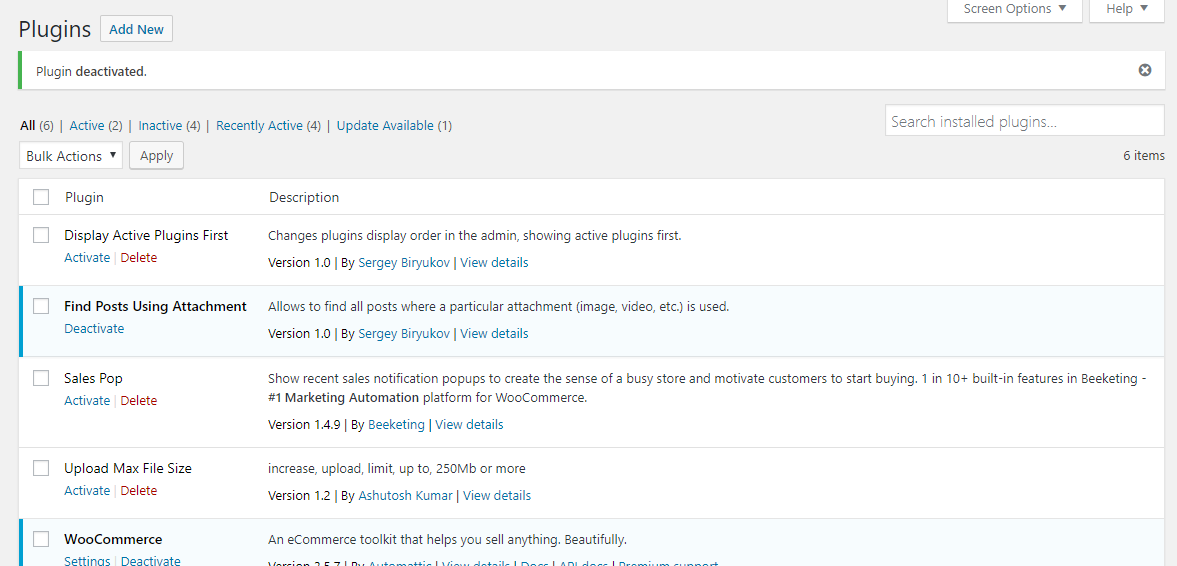Dismiss the plugin deactivated notice
Viewport: 1177px width, 566px height.
1145,70
